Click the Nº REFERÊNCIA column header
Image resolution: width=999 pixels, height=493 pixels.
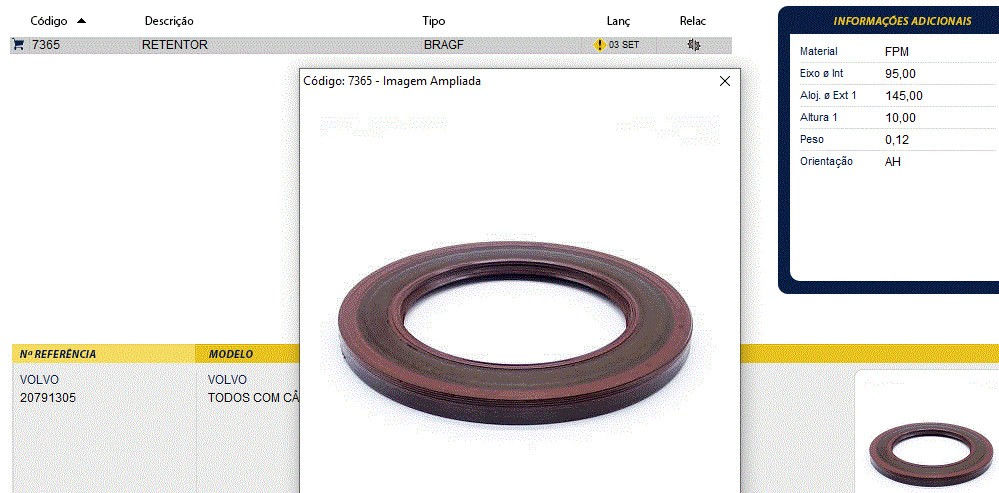(x=58, y=354)
